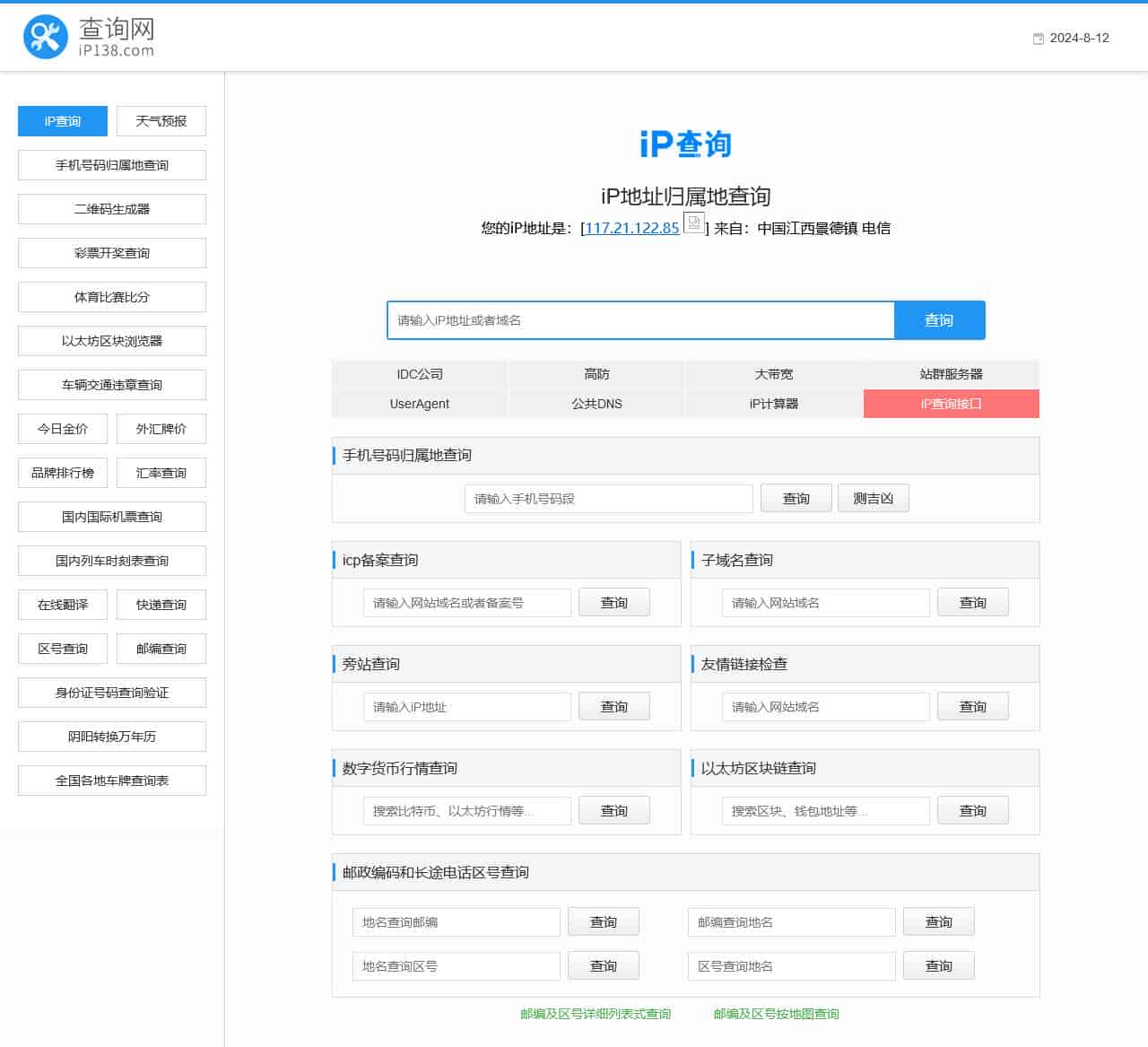
Task: Open the UserAgent link
Action: (x=420, y=404)
